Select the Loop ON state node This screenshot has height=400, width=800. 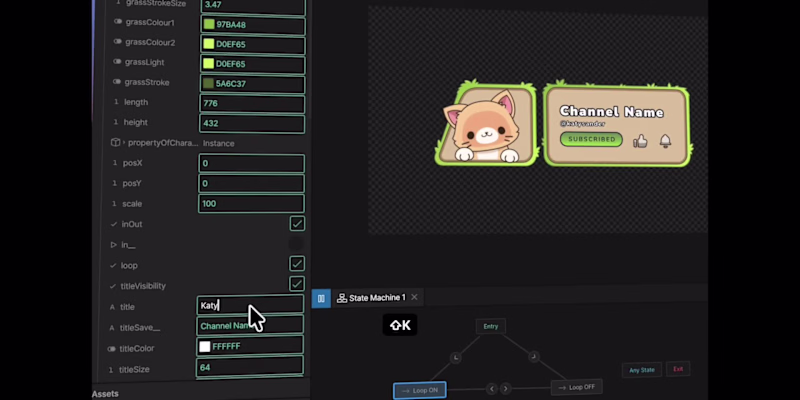pos(419,390)
